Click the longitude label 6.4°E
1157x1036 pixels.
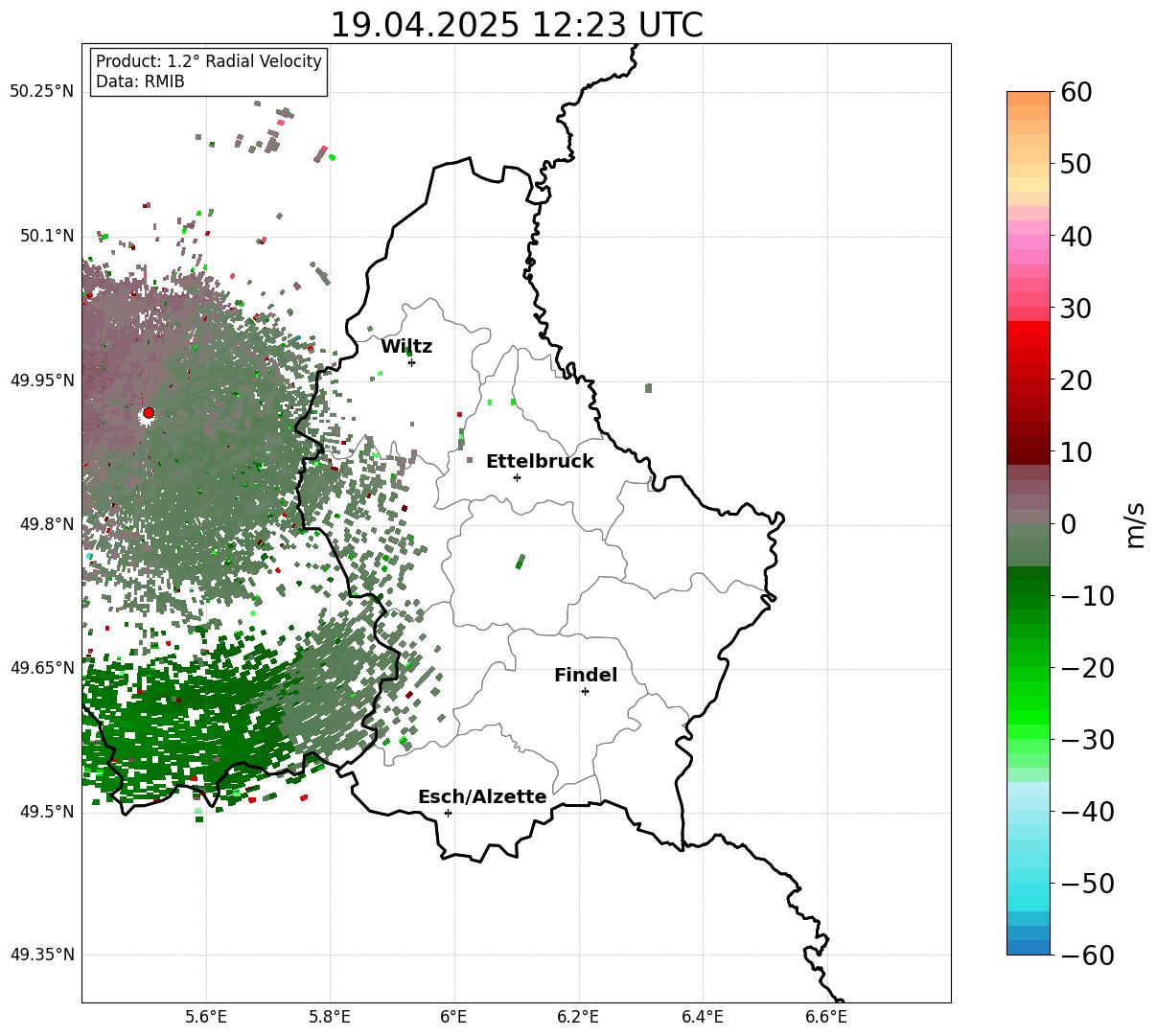pyautogui.click(x=703, y=1016)
